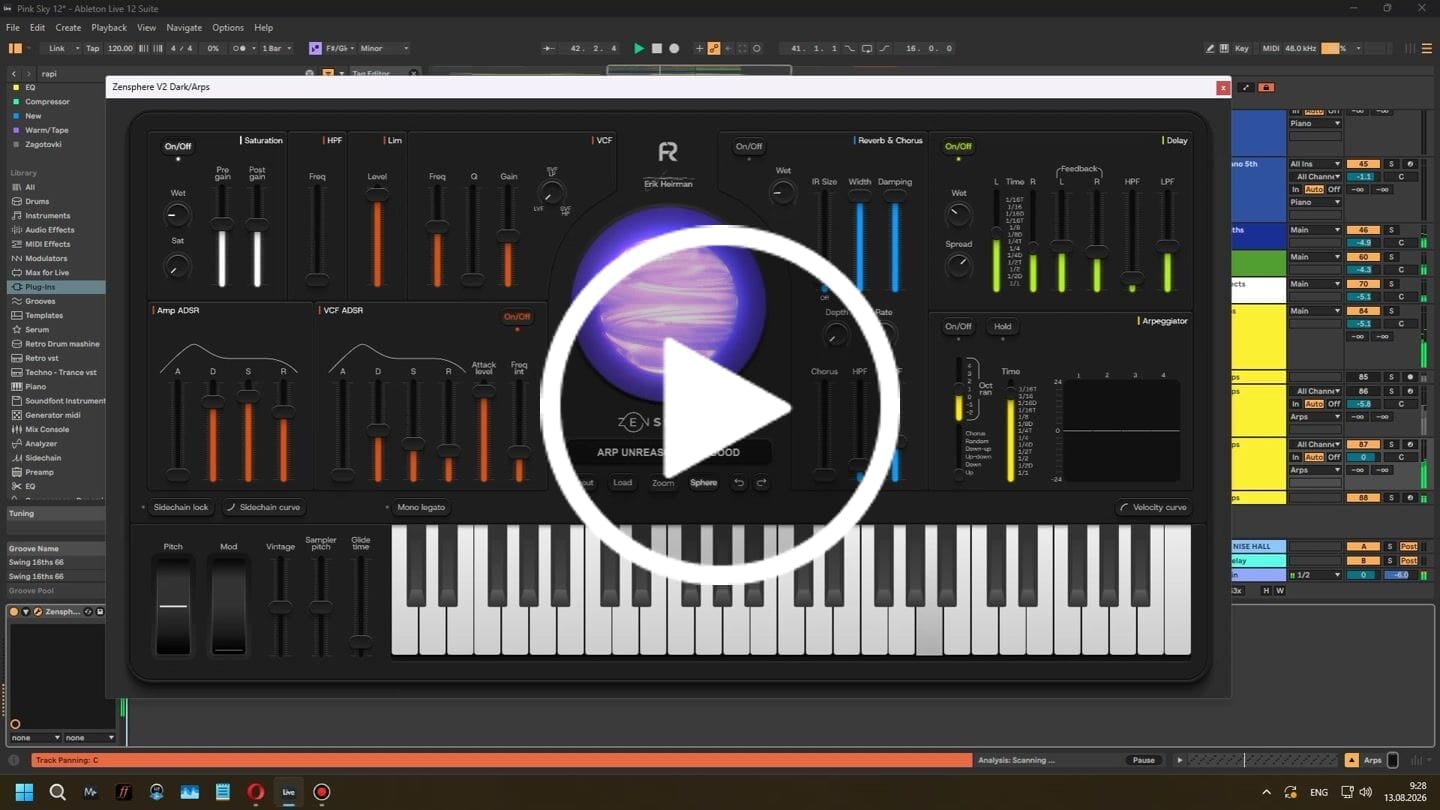Viewport: 1440px width, 810px height.
Task: Toggle the metronome icon
Action: click(238, 48)
